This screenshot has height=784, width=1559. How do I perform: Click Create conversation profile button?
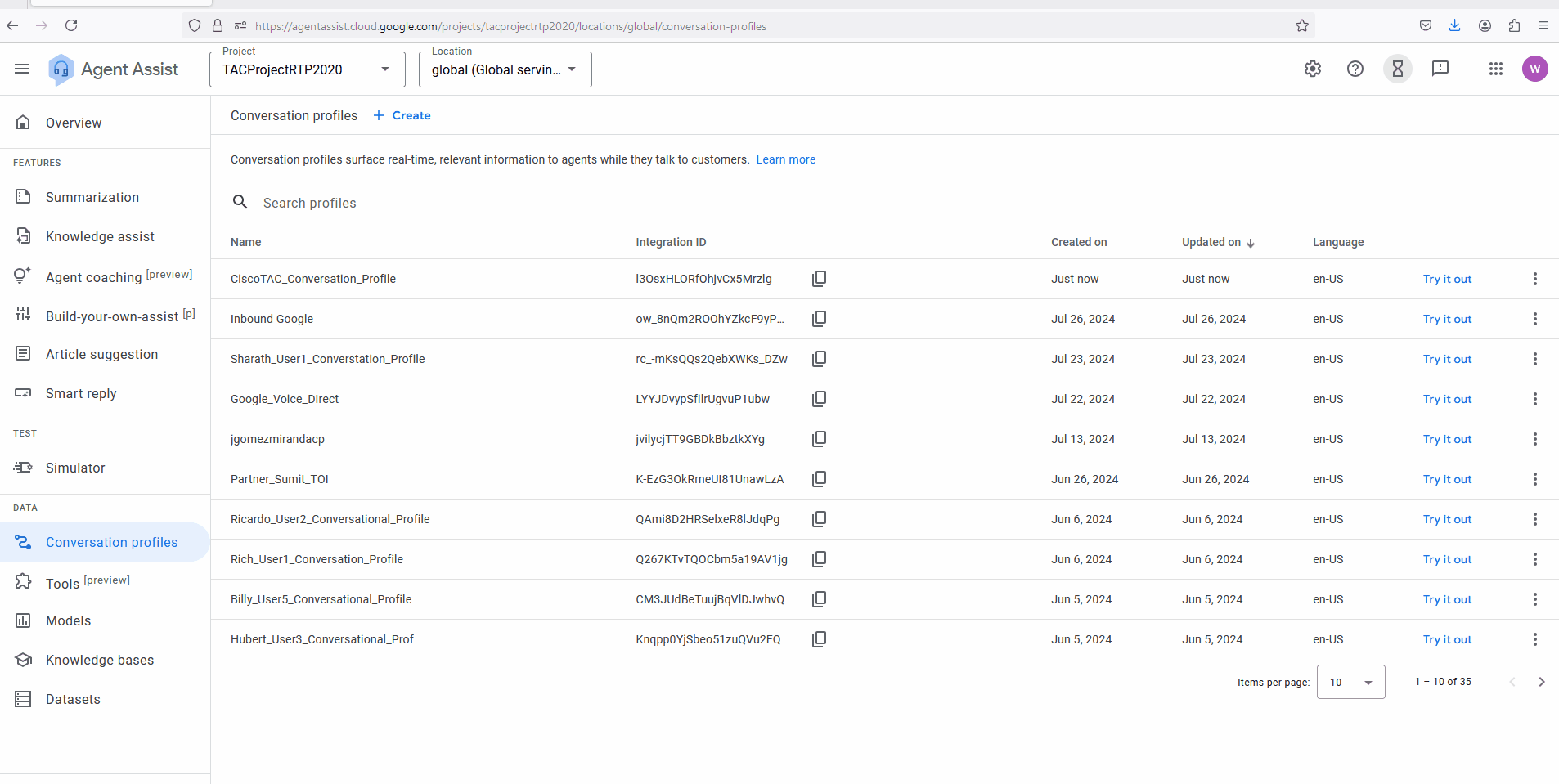click(402, 115)
